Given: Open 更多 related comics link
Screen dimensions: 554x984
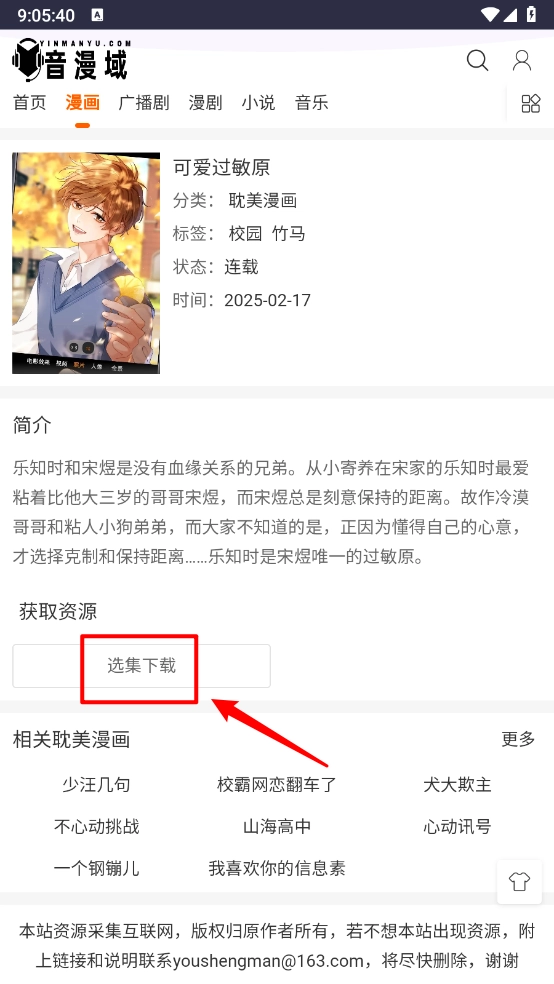Looking at the screenshot, I should 518,739.
